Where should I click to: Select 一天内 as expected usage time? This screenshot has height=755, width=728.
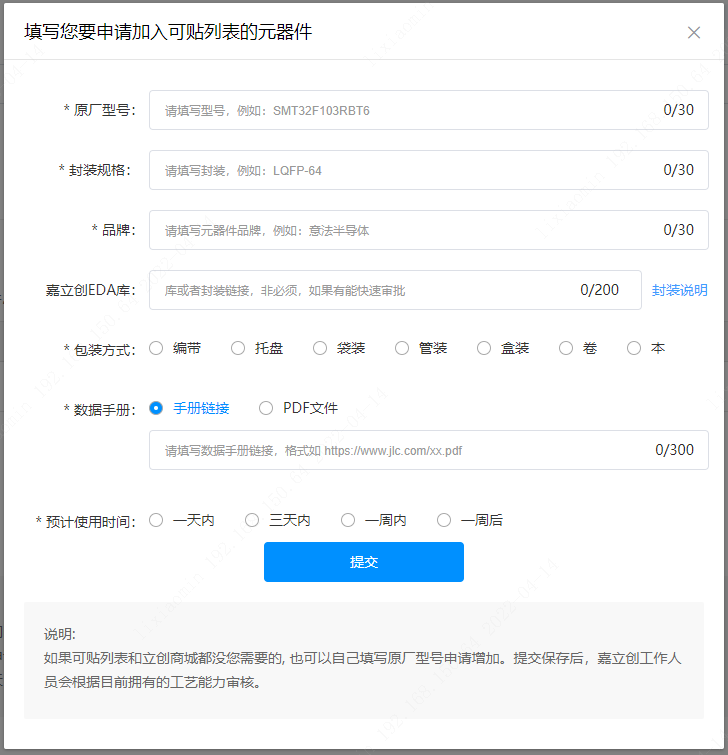tap(156, 520)
